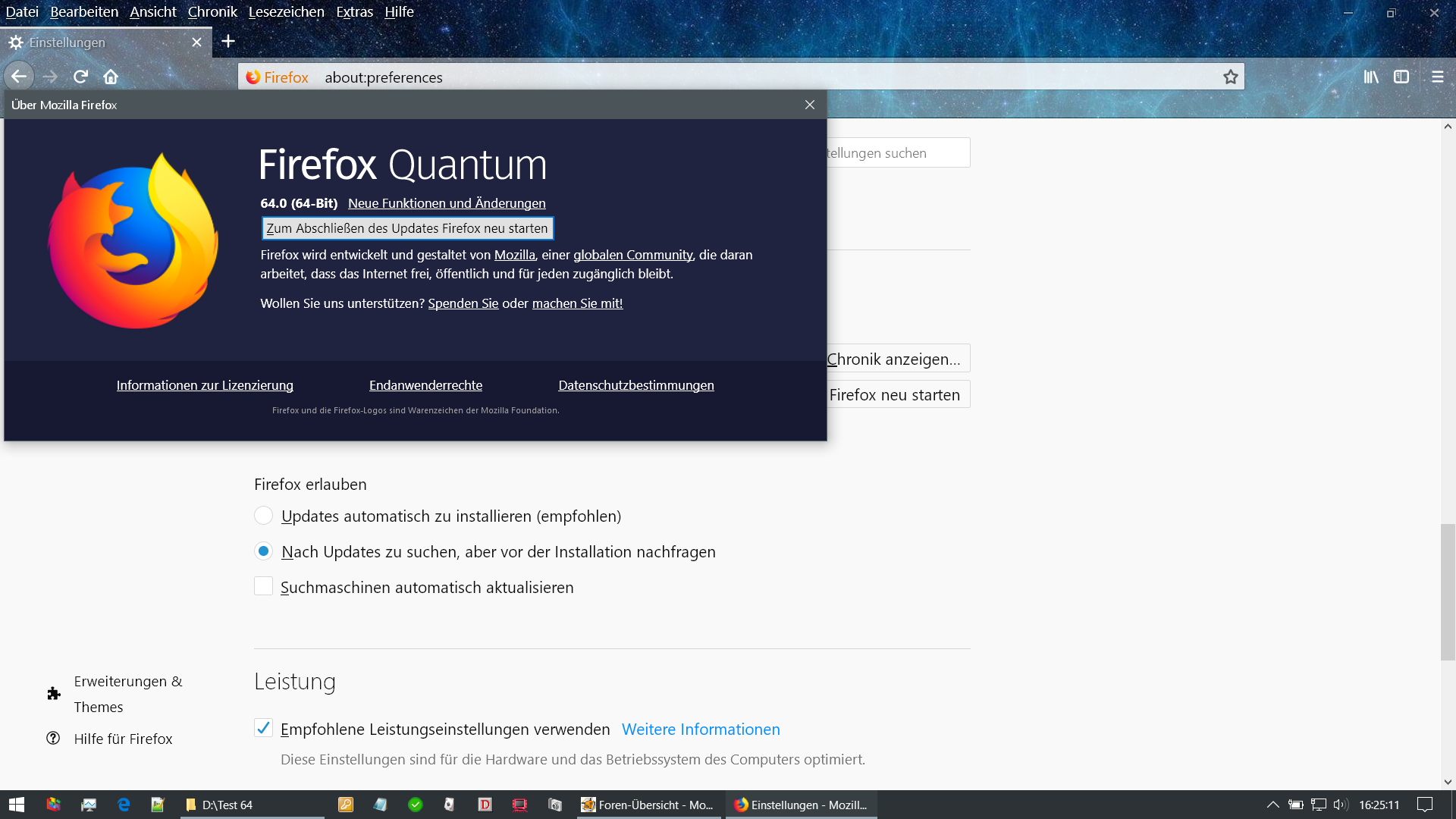
Task: Show sidebars using the sidebar icon
Action: pos(1401,77)
